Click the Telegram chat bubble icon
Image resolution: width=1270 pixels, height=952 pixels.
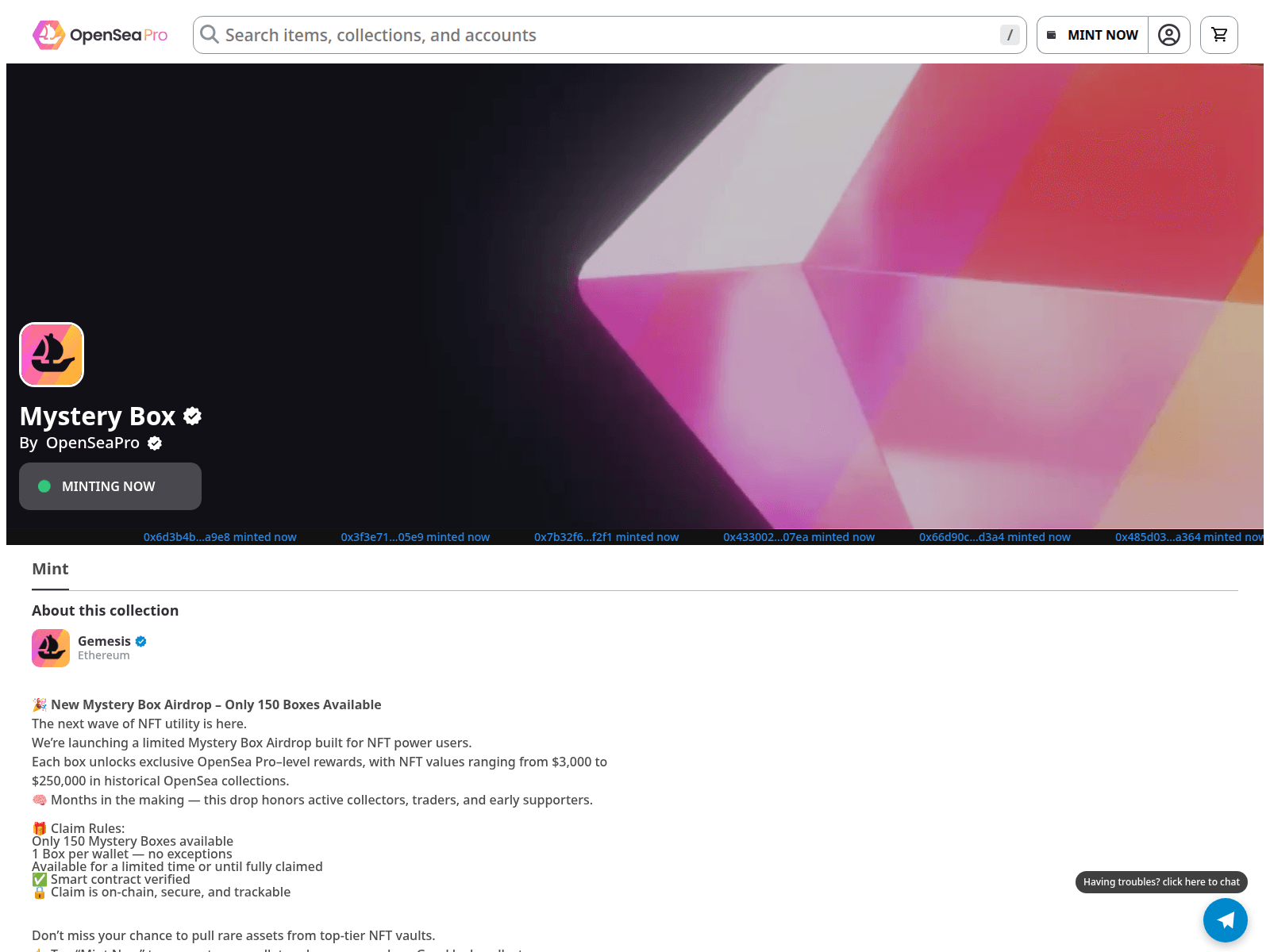(x=1225, y=919)
